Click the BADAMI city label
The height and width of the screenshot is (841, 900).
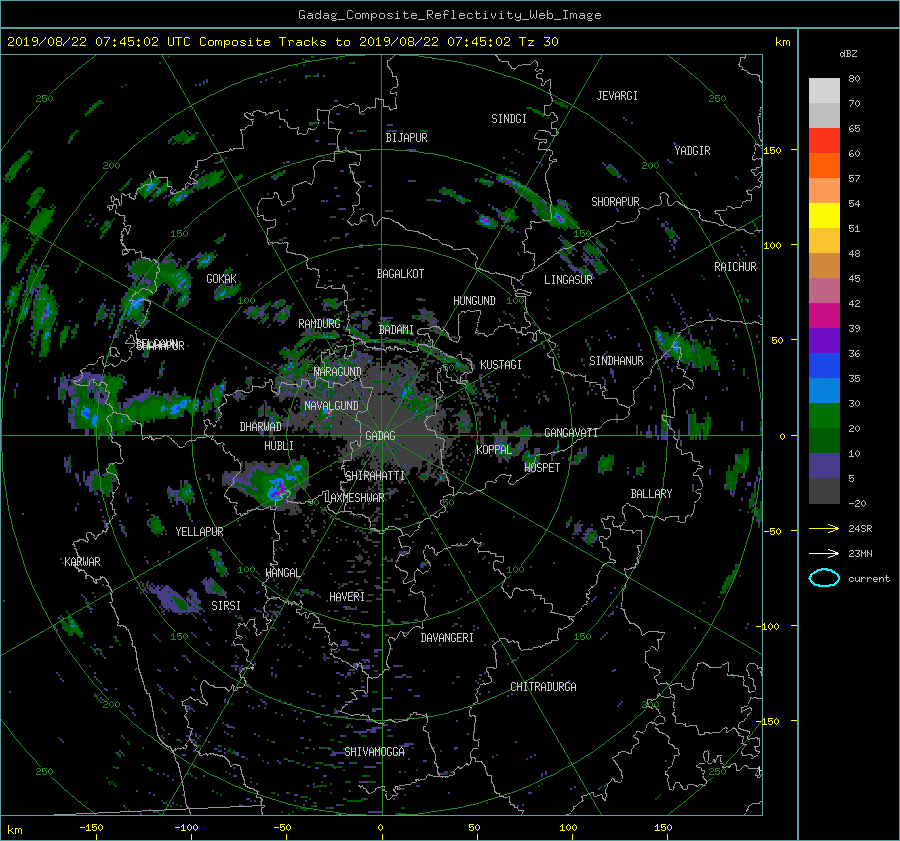[x=396, y=330]
